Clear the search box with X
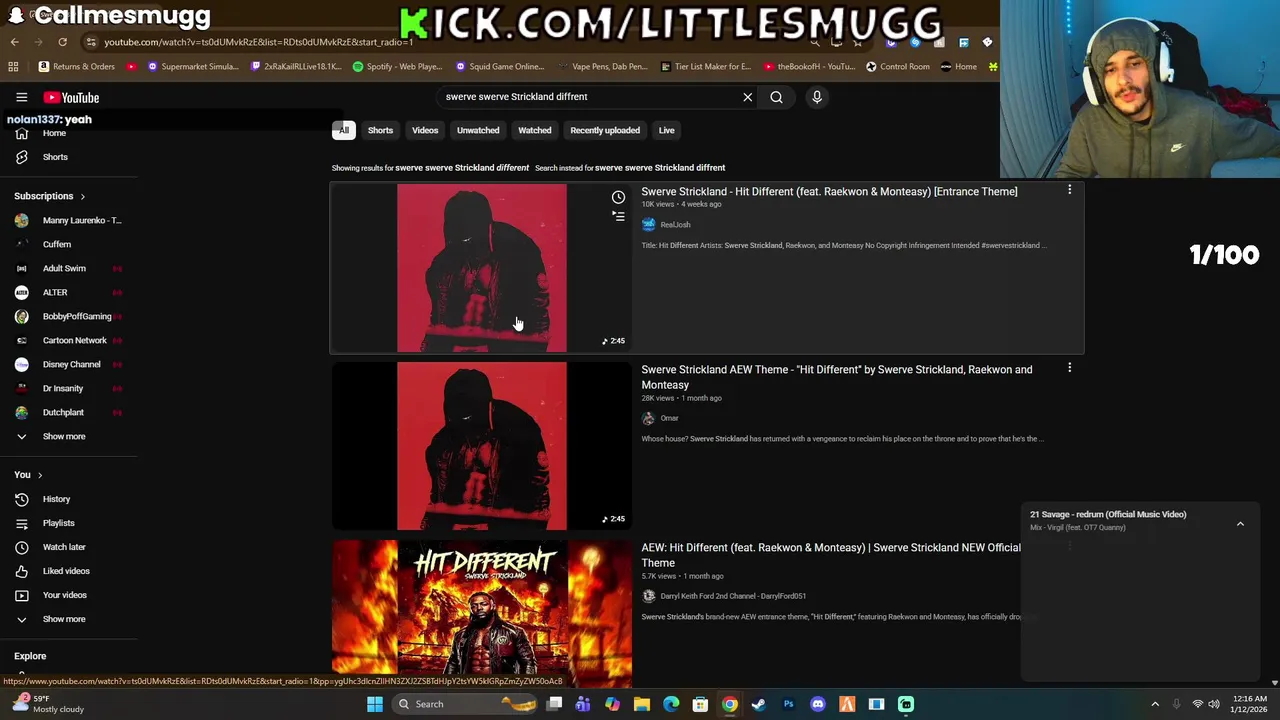Viewport: 1280px width, 720px height. click(x=747, y=97)
